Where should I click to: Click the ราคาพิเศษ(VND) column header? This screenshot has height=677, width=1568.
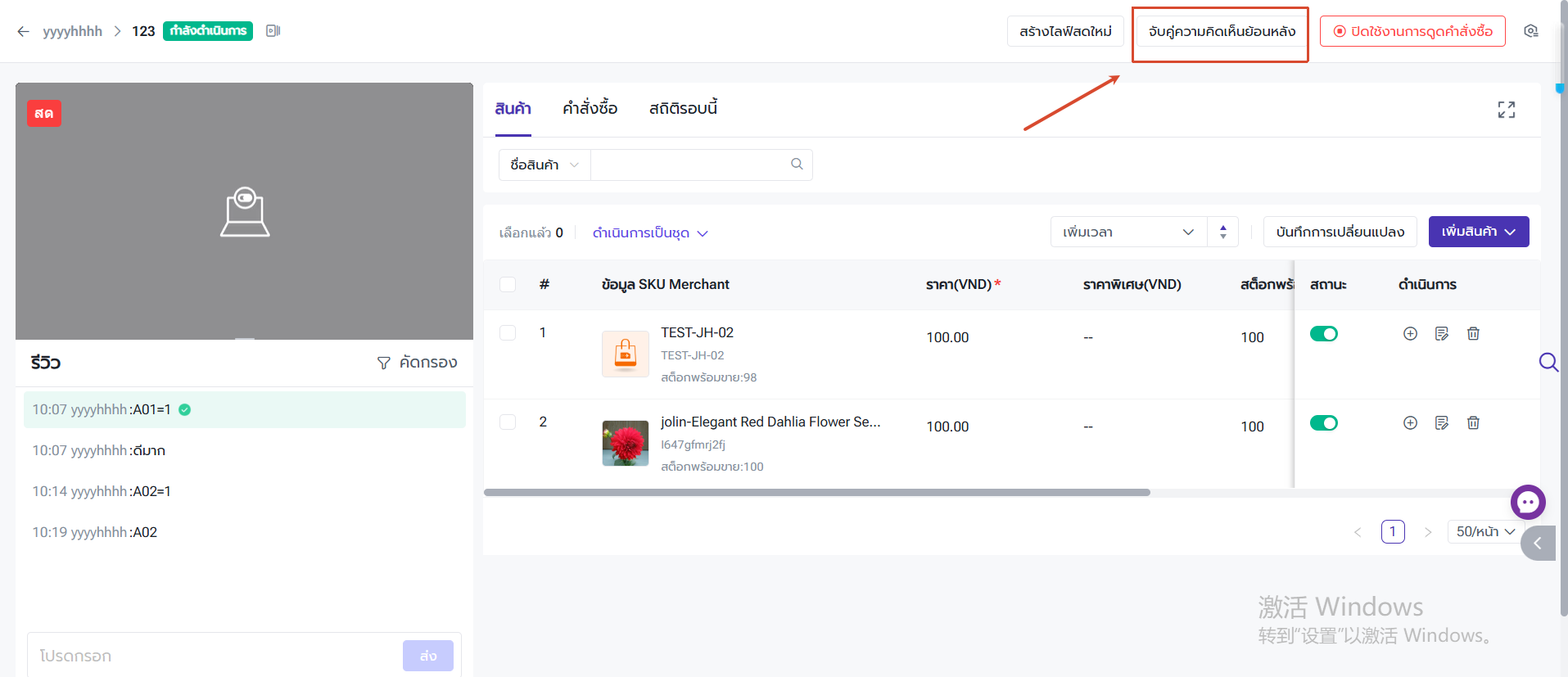(x=1132, y=284)
